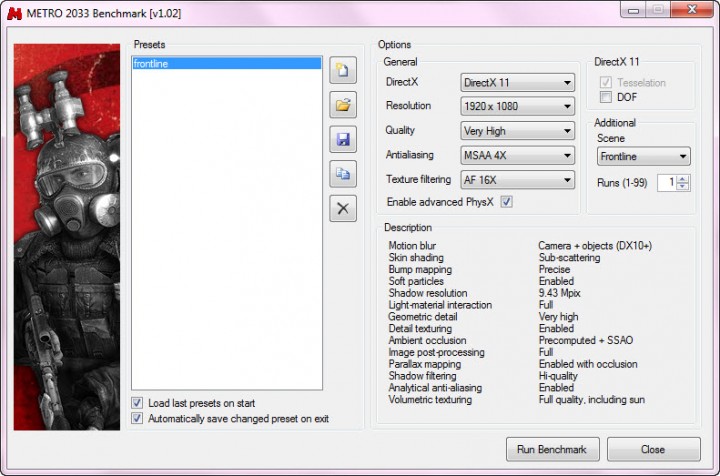Open the Texture filtering dropdown
The image size is (720, 476).
(x=518, y=180)
